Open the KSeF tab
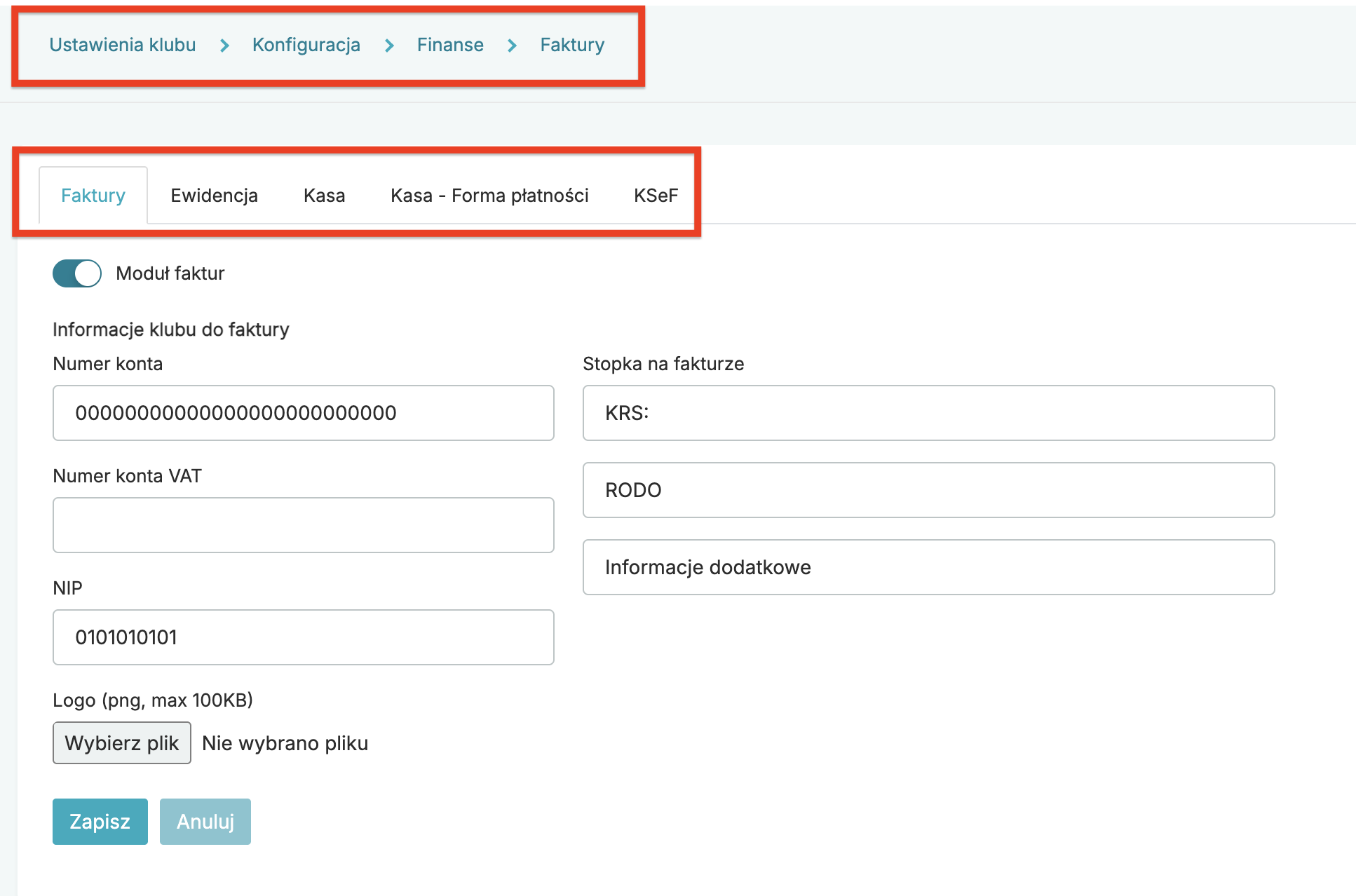1356x896 pixels. point(656,195)
